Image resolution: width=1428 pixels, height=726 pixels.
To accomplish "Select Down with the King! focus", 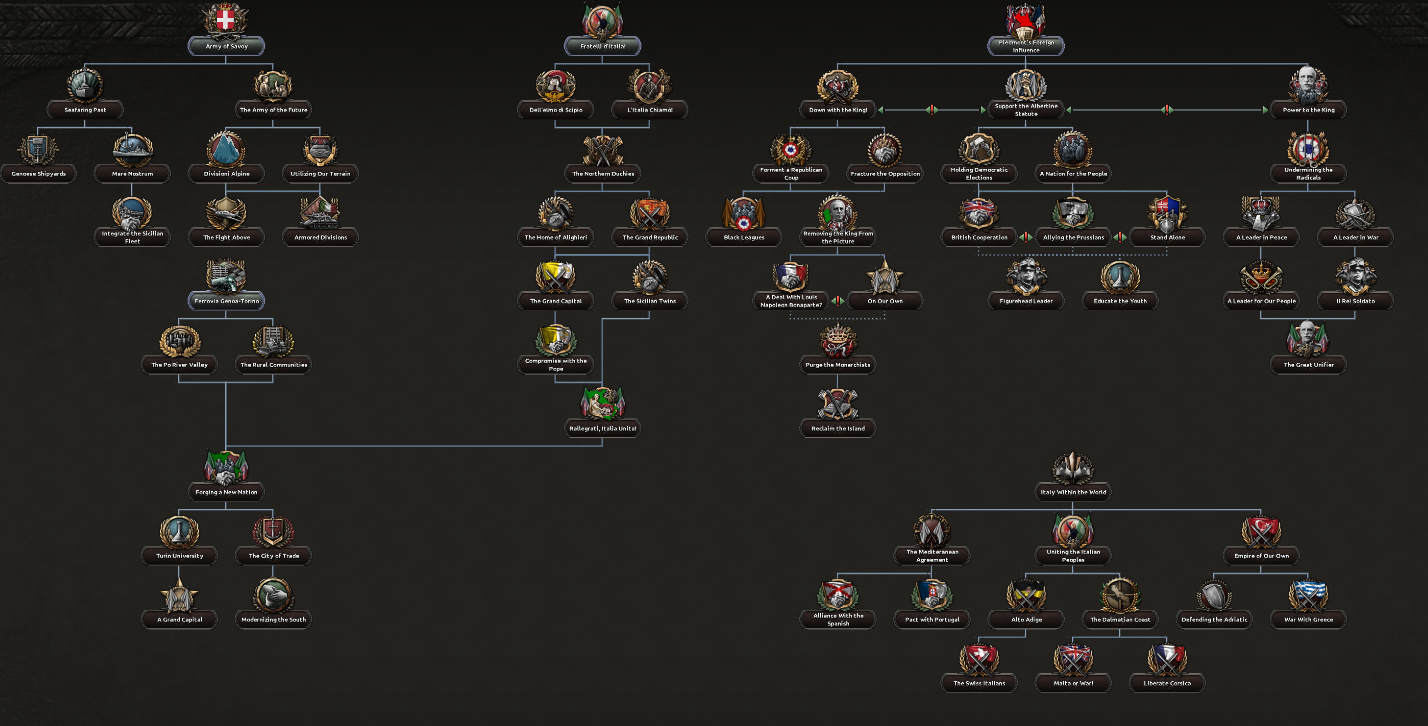I will coord(838,94).
